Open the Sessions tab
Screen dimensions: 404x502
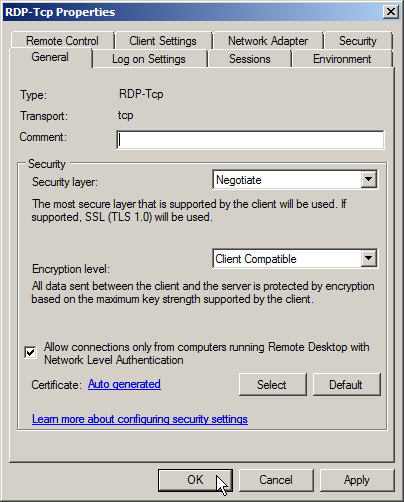click(x=250, y=59)
